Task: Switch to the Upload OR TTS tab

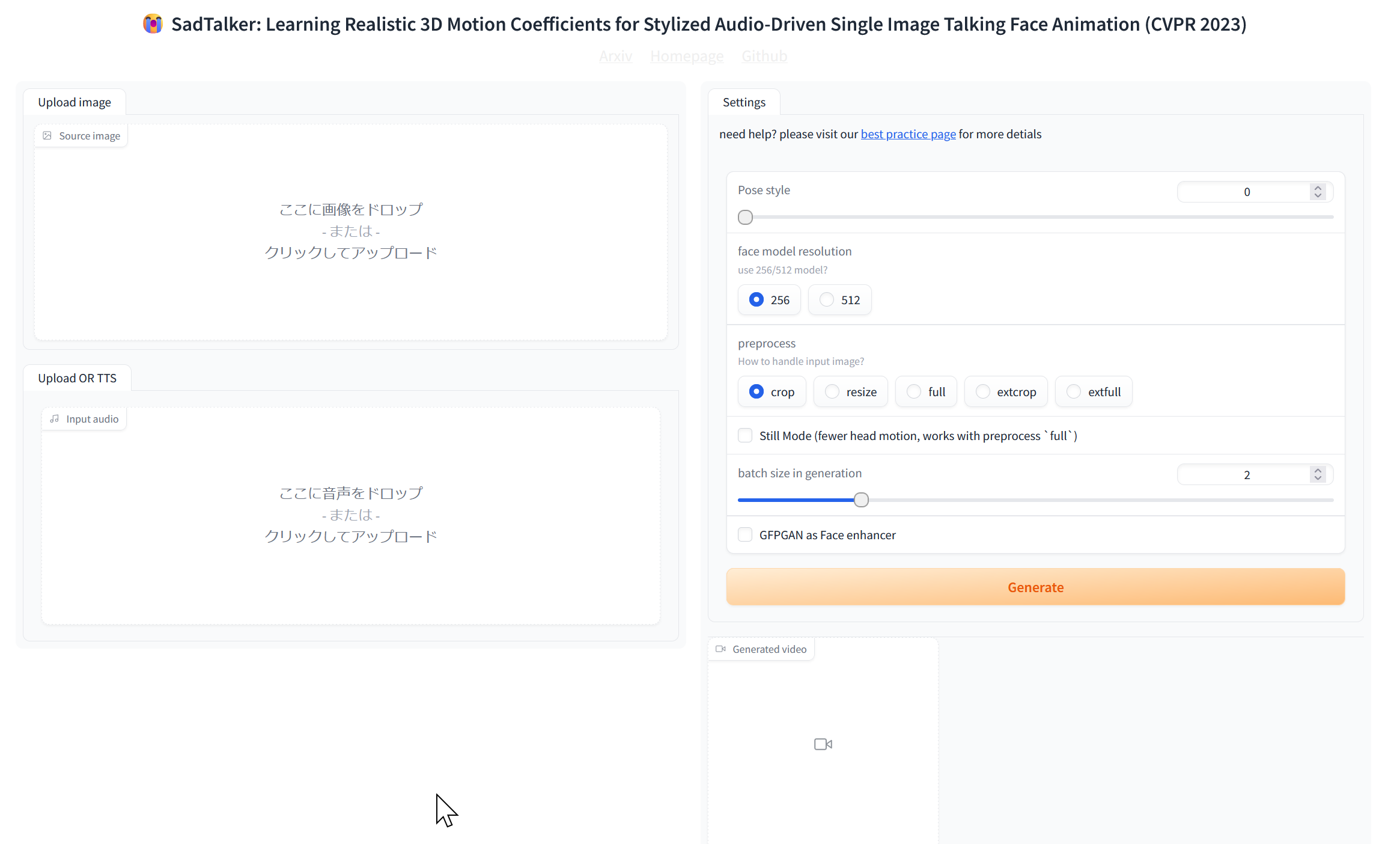Action: [77, 378]
